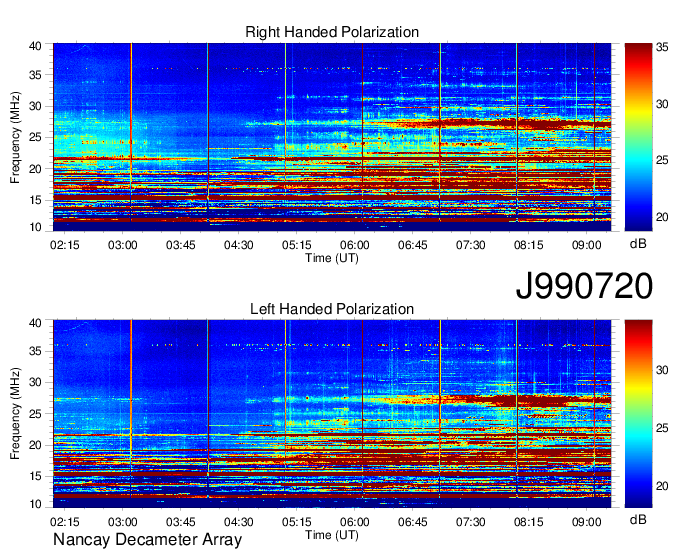Click the 20 value on Left Handed colorbar
Screen dimensions: 680x552
click(x=662, y=486)
